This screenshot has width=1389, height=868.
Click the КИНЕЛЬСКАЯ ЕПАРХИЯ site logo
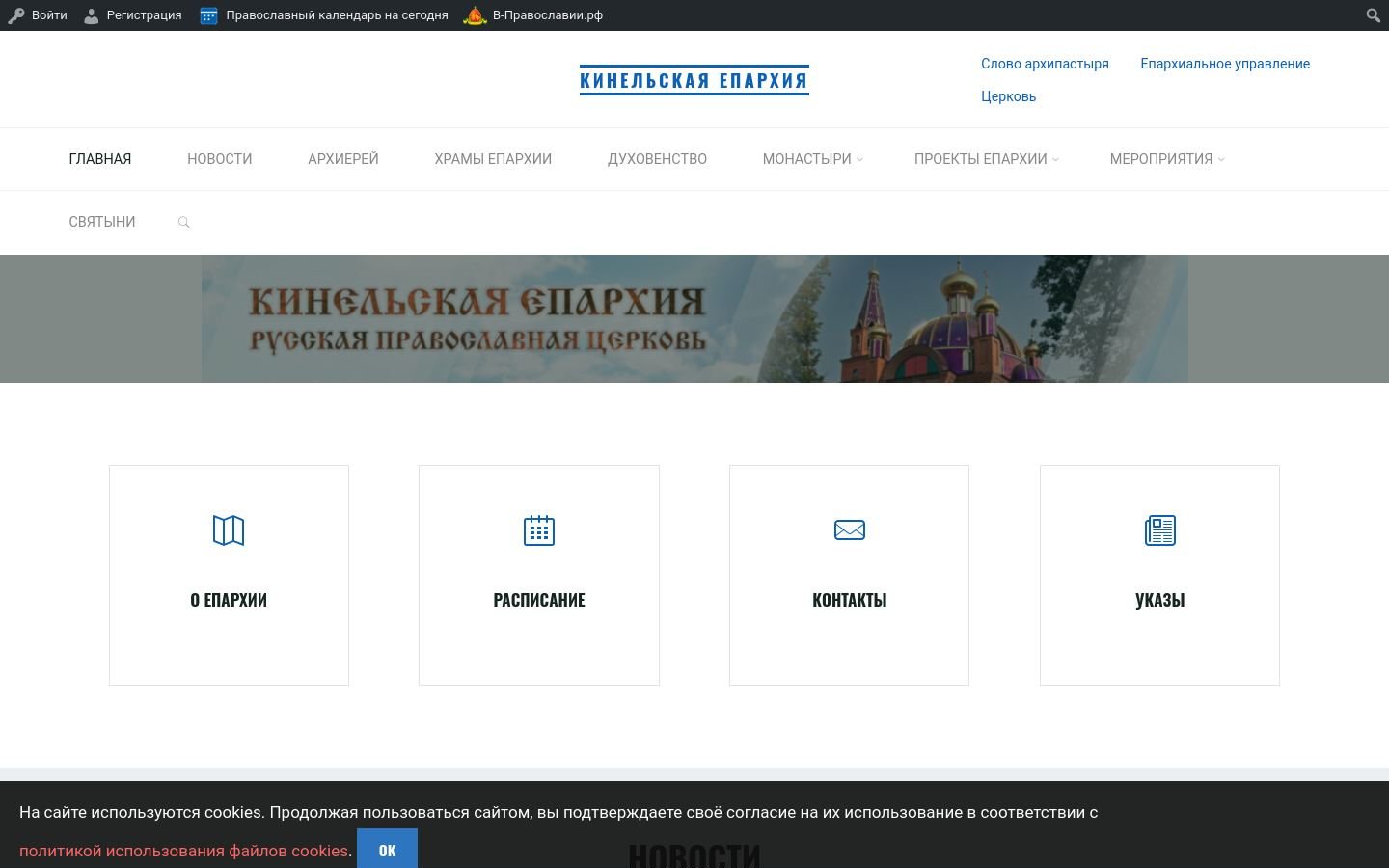tap(694, 80)
